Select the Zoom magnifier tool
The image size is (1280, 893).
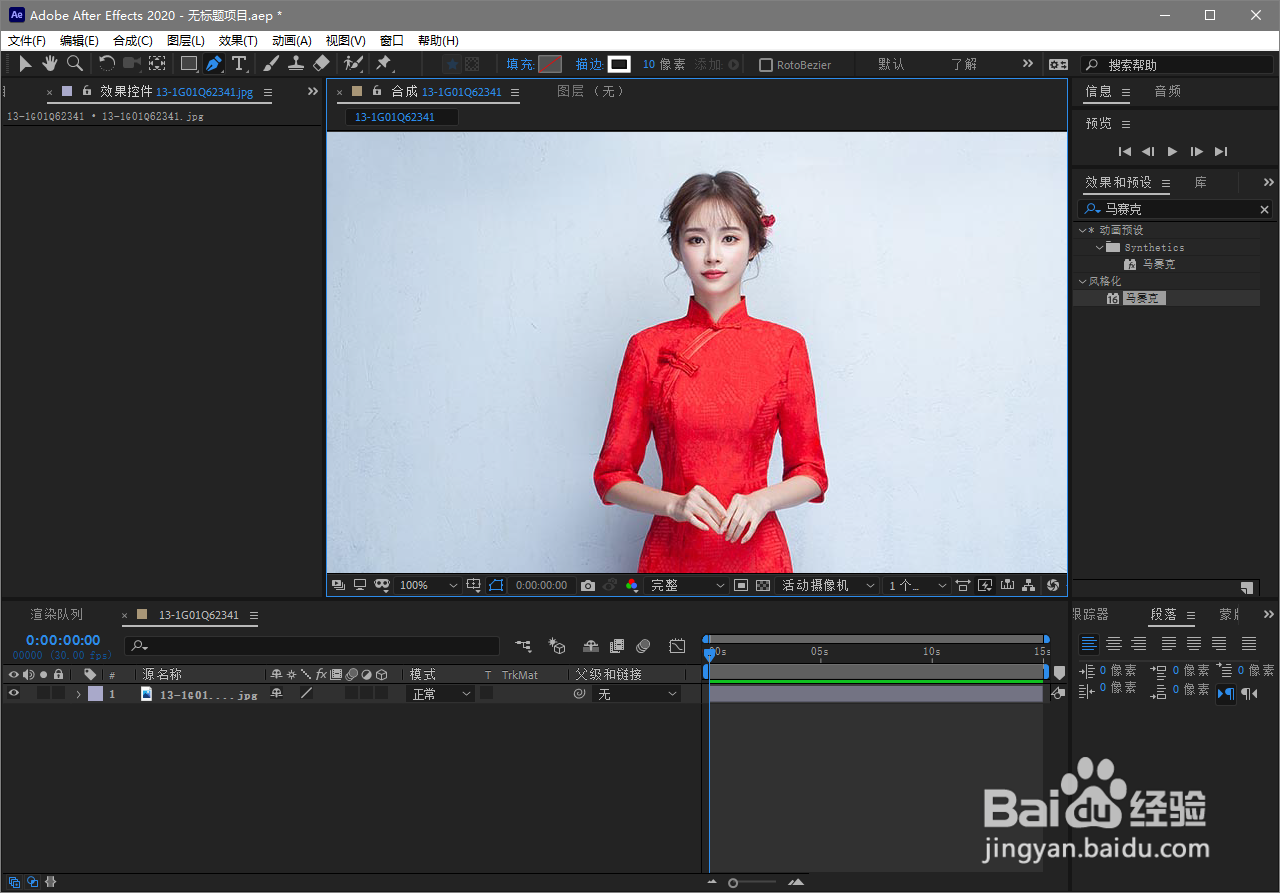(x=74, y=64)
